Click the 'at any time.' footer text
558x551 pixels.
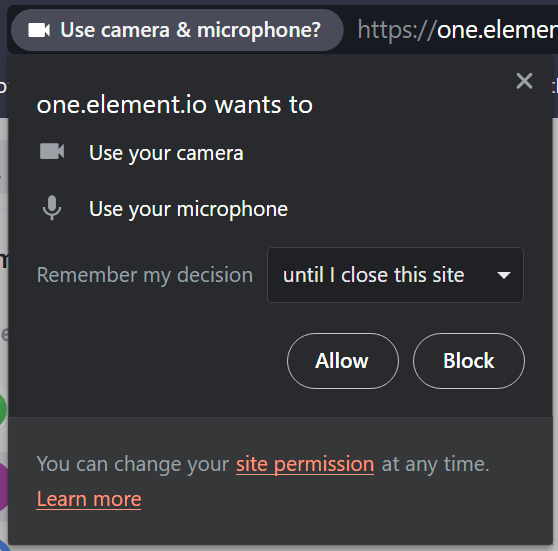(x=436, y=464)
